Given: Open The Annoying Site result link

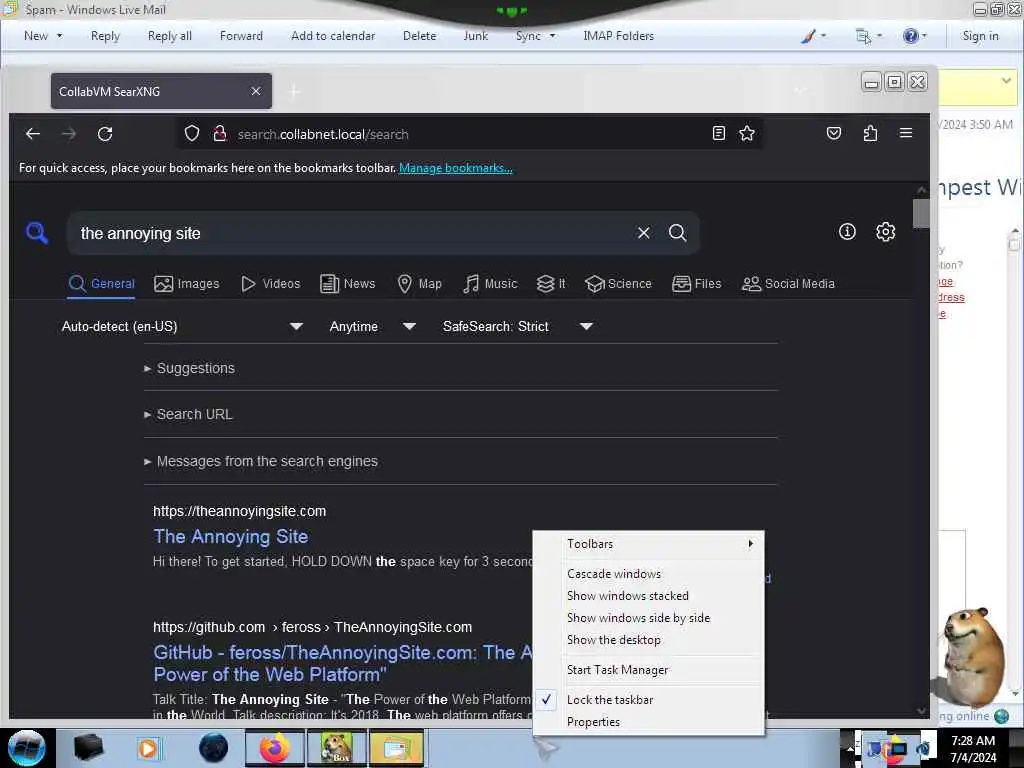Looking at the screenshot, I should coord(231,536).
